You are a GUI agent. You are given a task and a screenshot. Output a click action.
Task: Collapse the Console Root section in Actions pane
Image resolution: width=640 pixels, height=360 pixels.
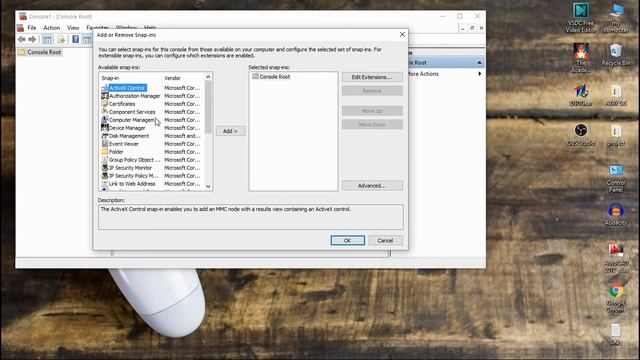point(480,62)
